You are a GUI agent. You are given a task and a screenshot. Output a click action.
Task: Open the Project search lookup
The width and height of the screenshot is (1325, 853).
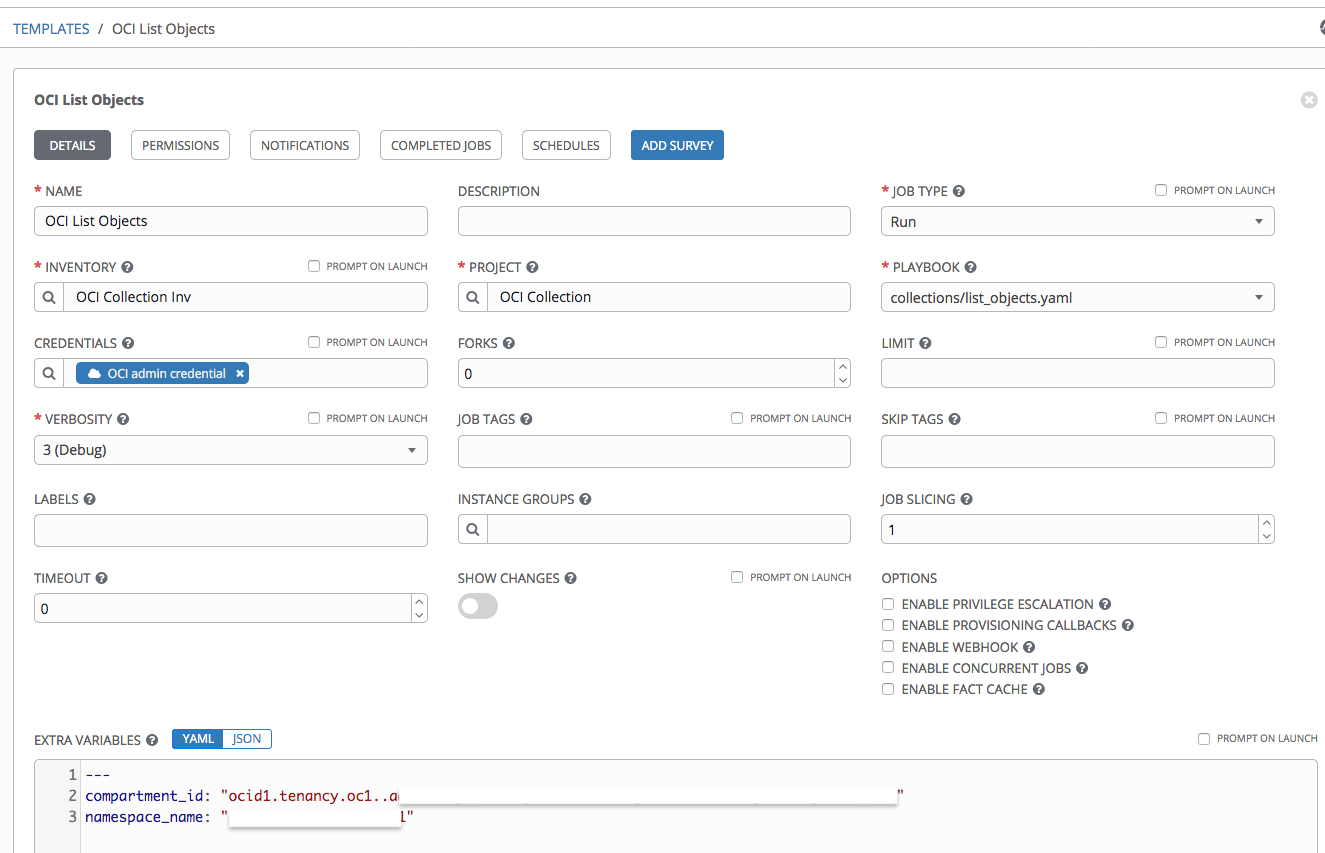(x=472, y=296)
